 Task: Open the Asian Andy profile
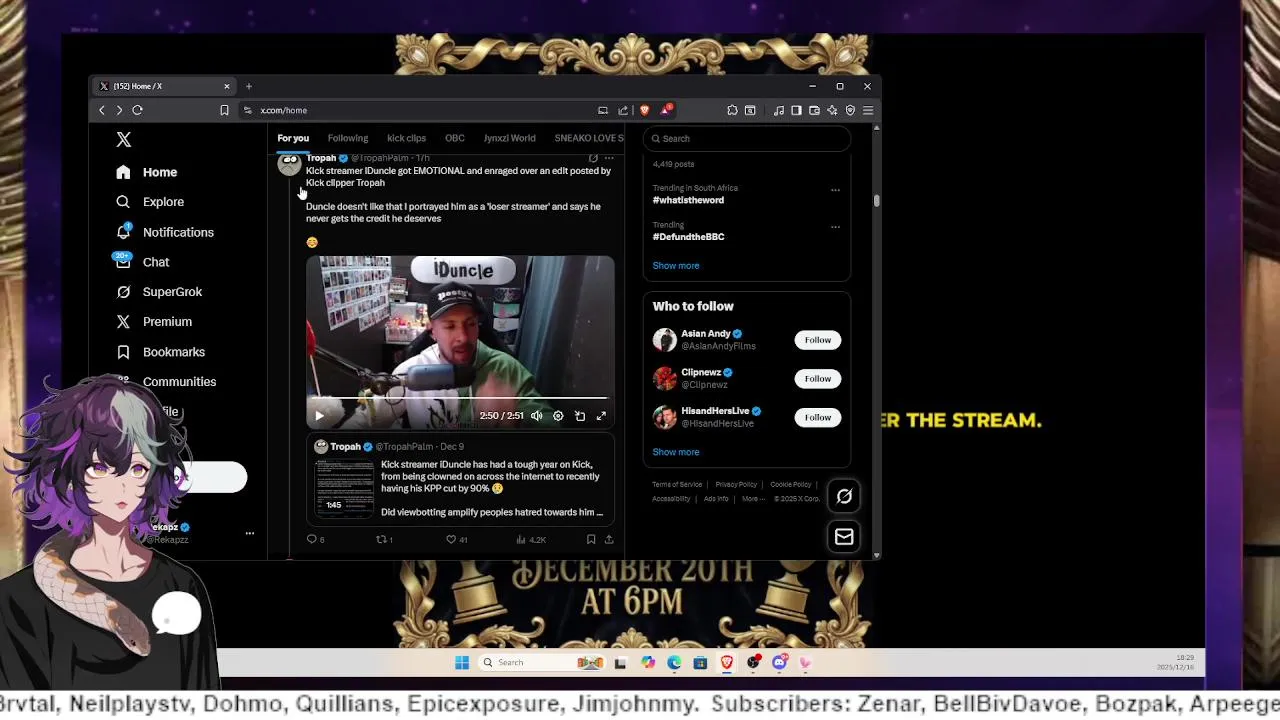(x=706, y=334)
